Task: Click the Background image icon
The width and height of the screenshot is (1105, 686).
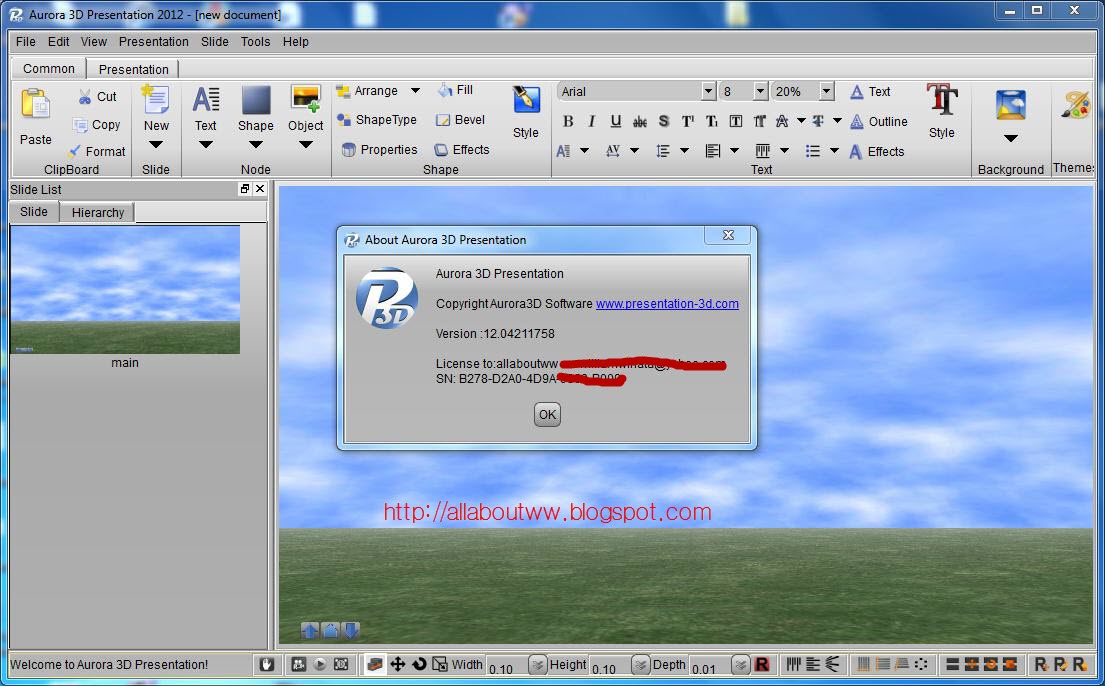Action: [x=1011, y=105]
